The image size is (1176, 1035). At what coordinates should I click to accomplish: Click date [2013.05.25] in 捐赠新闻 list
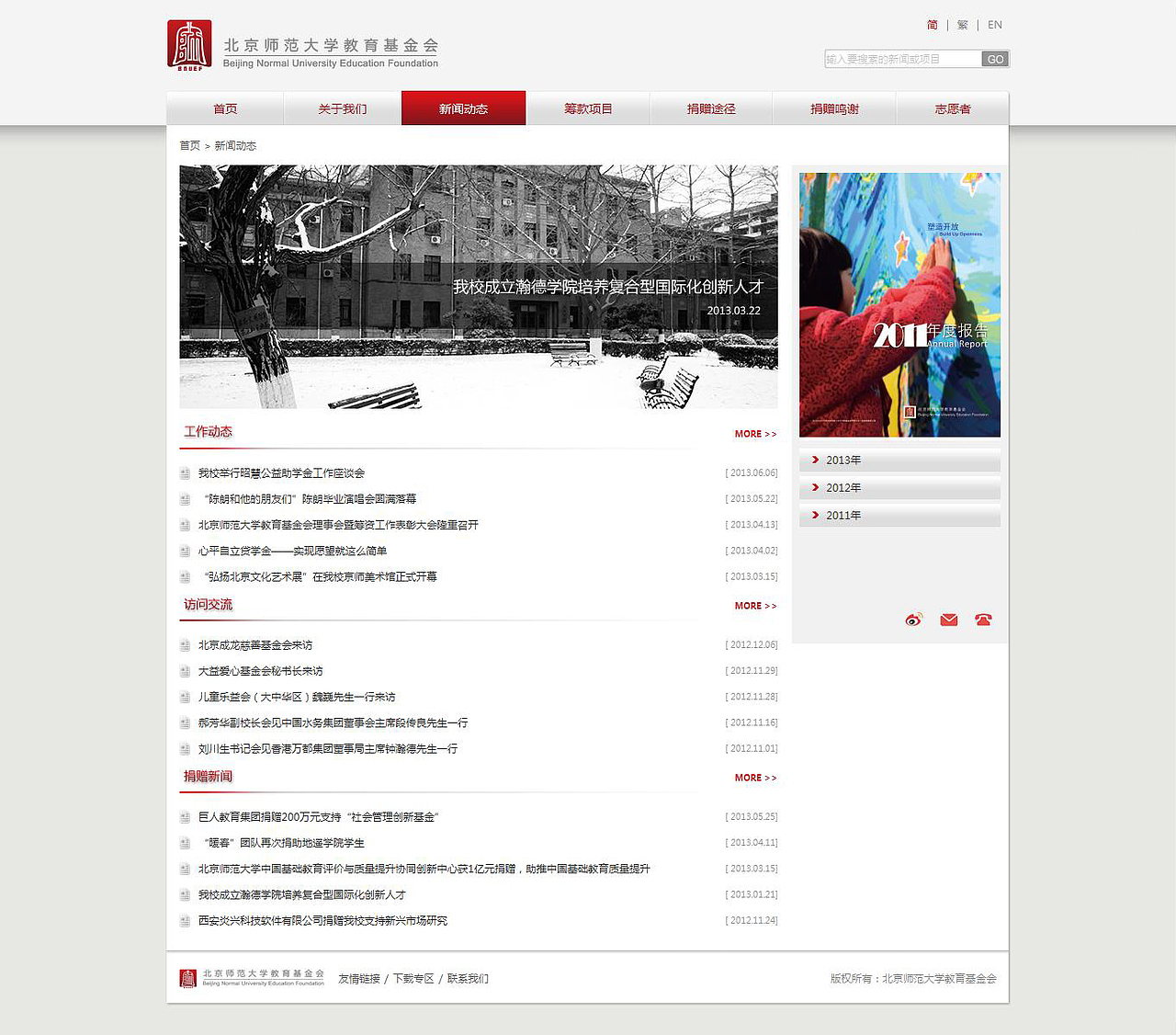click(x=752, y=817)
